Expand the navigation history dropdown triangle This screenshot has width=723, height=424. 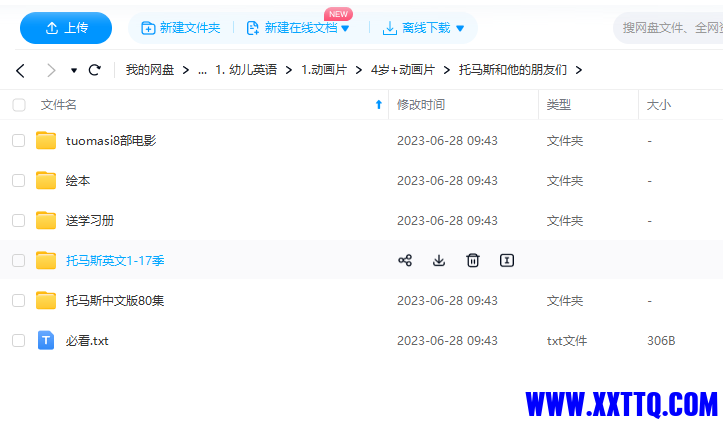click(x=74, y=71)
